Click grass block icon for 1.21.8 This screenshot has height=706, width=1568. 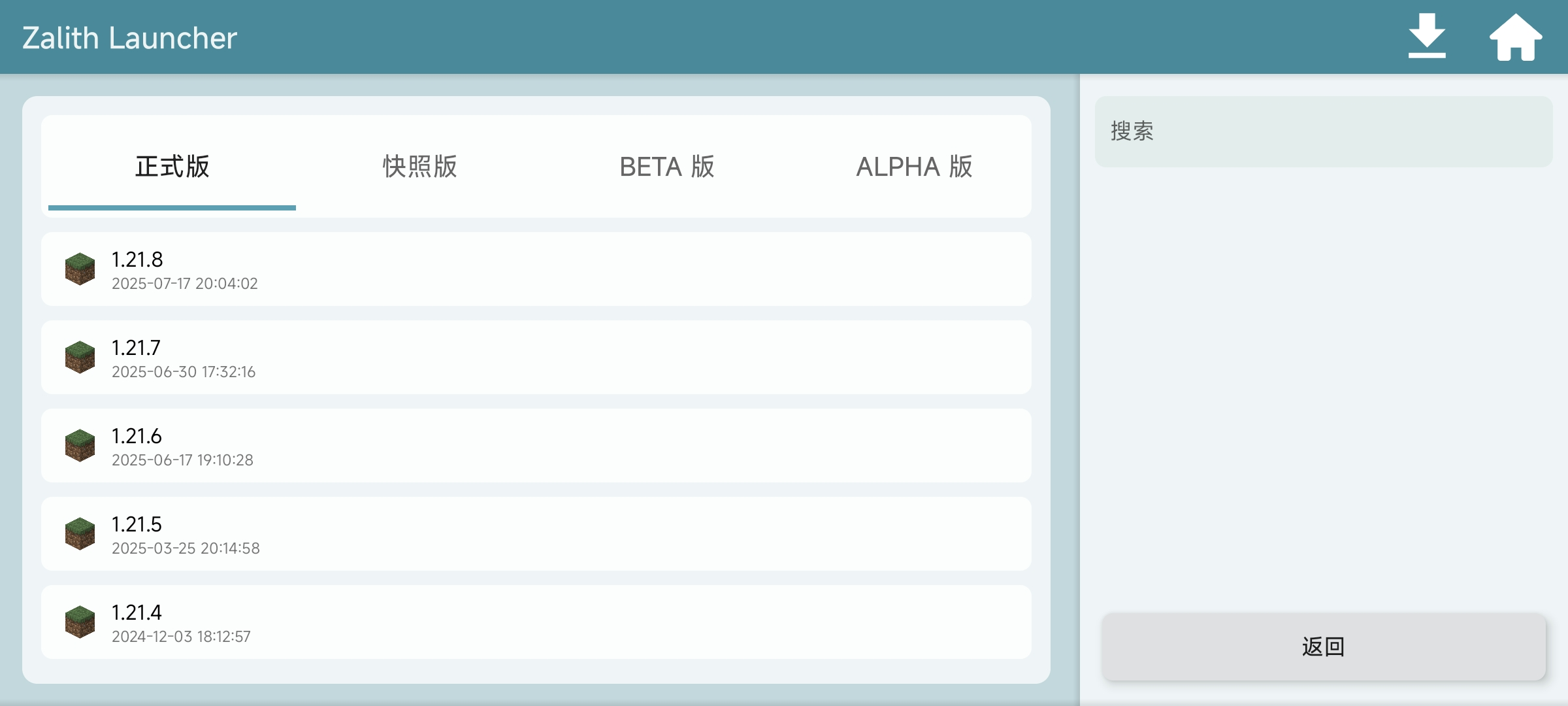80,269
